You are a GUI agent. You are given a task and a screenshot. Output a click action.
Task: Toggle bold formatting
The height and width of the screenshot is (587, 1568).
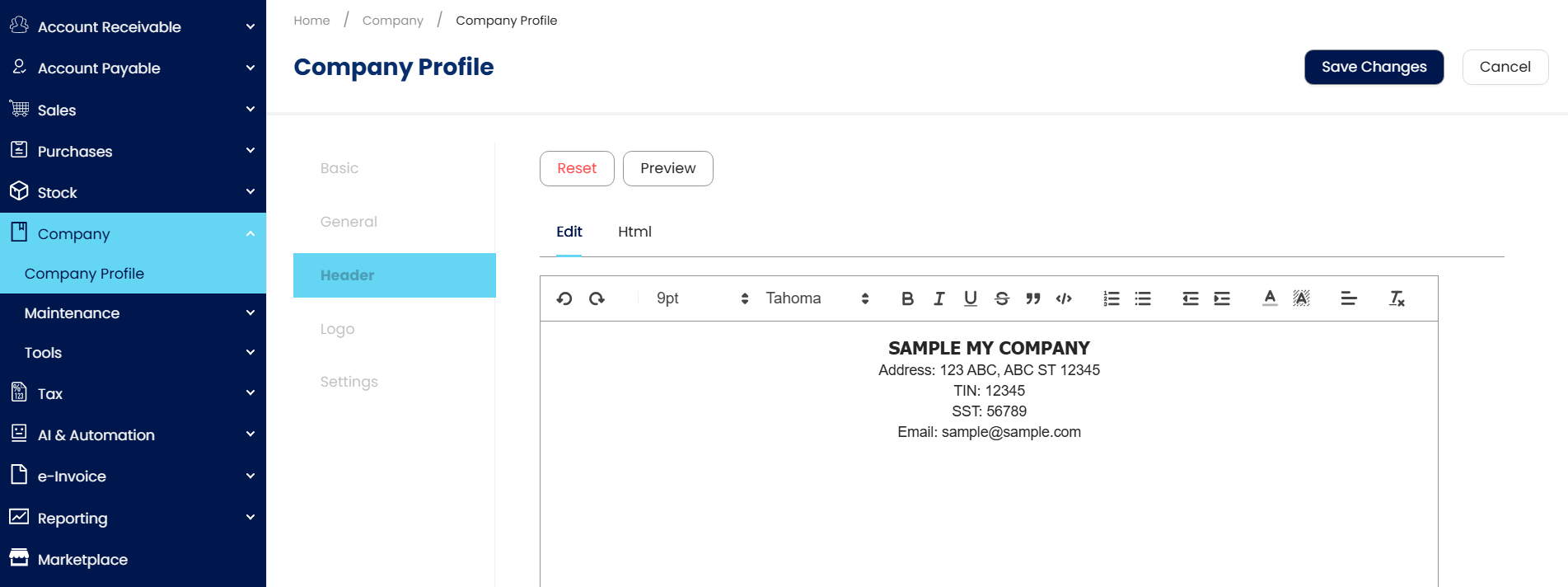907,298
